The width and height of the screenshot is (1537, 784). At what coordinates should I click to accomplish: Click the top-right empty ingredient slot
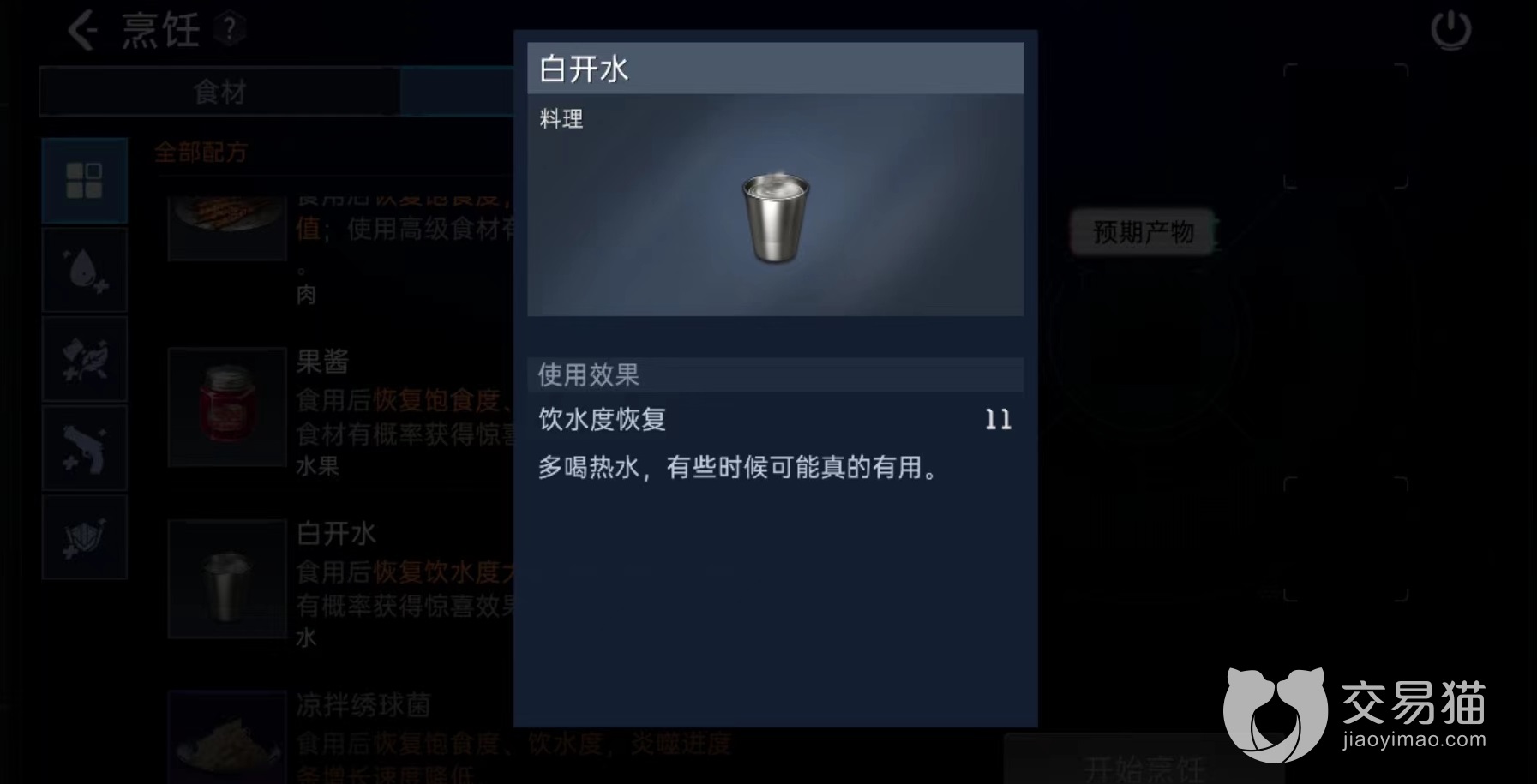click(x=1345, y=126)
